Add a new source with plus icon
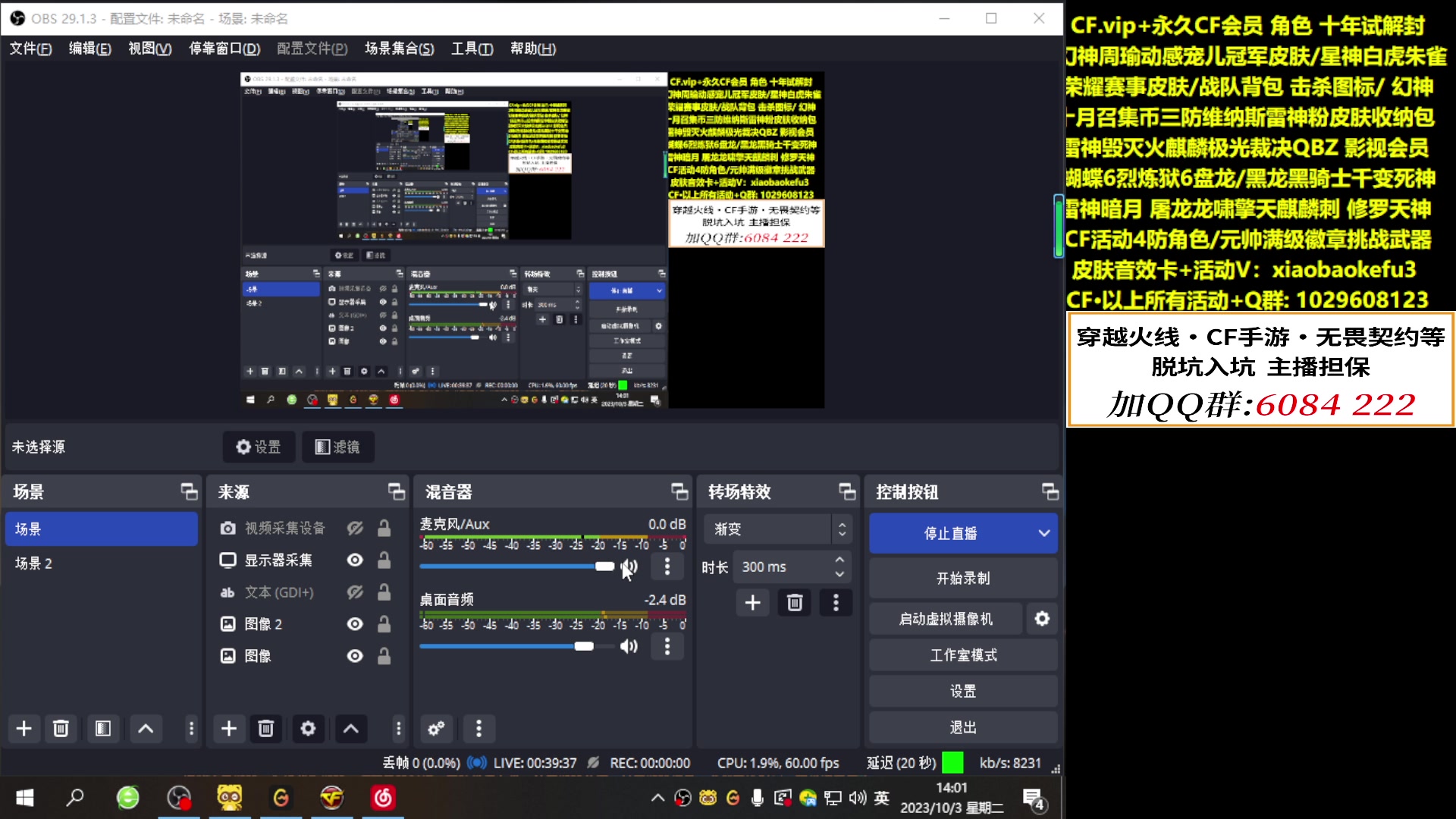 pos(229,729)
